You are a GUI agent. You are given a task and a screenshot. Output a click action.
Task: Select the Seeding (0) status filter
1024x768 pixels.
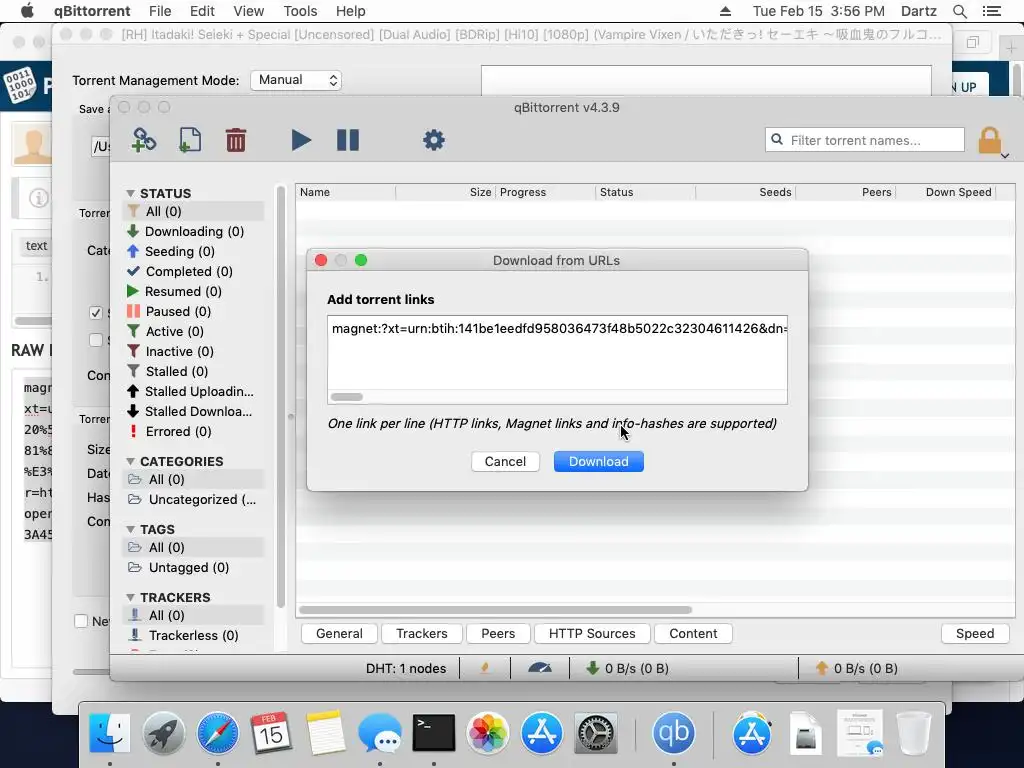pos(180,251)
